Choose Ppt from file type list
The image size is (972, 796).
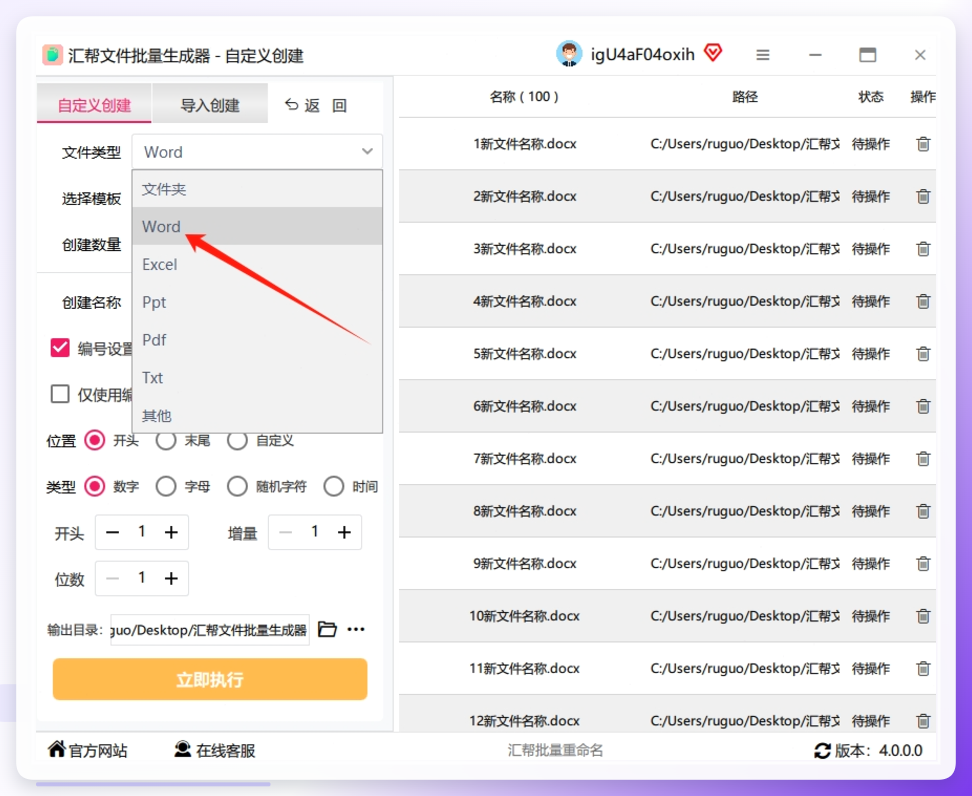coord(257,302)
